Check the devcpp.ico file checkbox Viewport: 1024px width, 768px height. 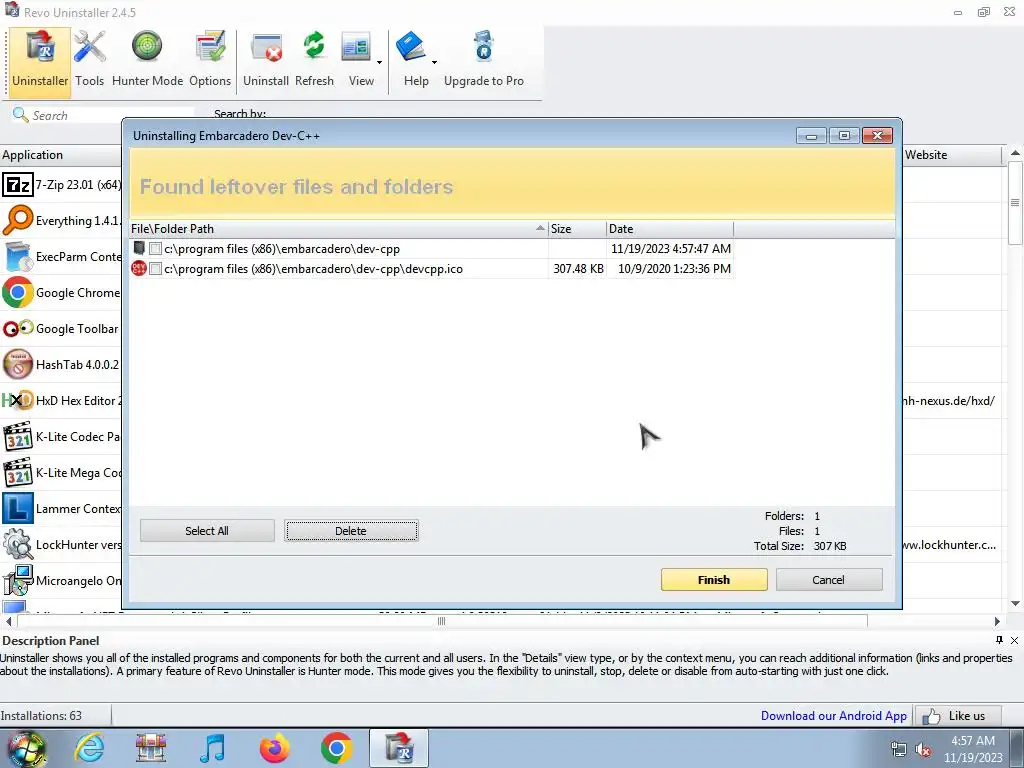tap(155, 268)
